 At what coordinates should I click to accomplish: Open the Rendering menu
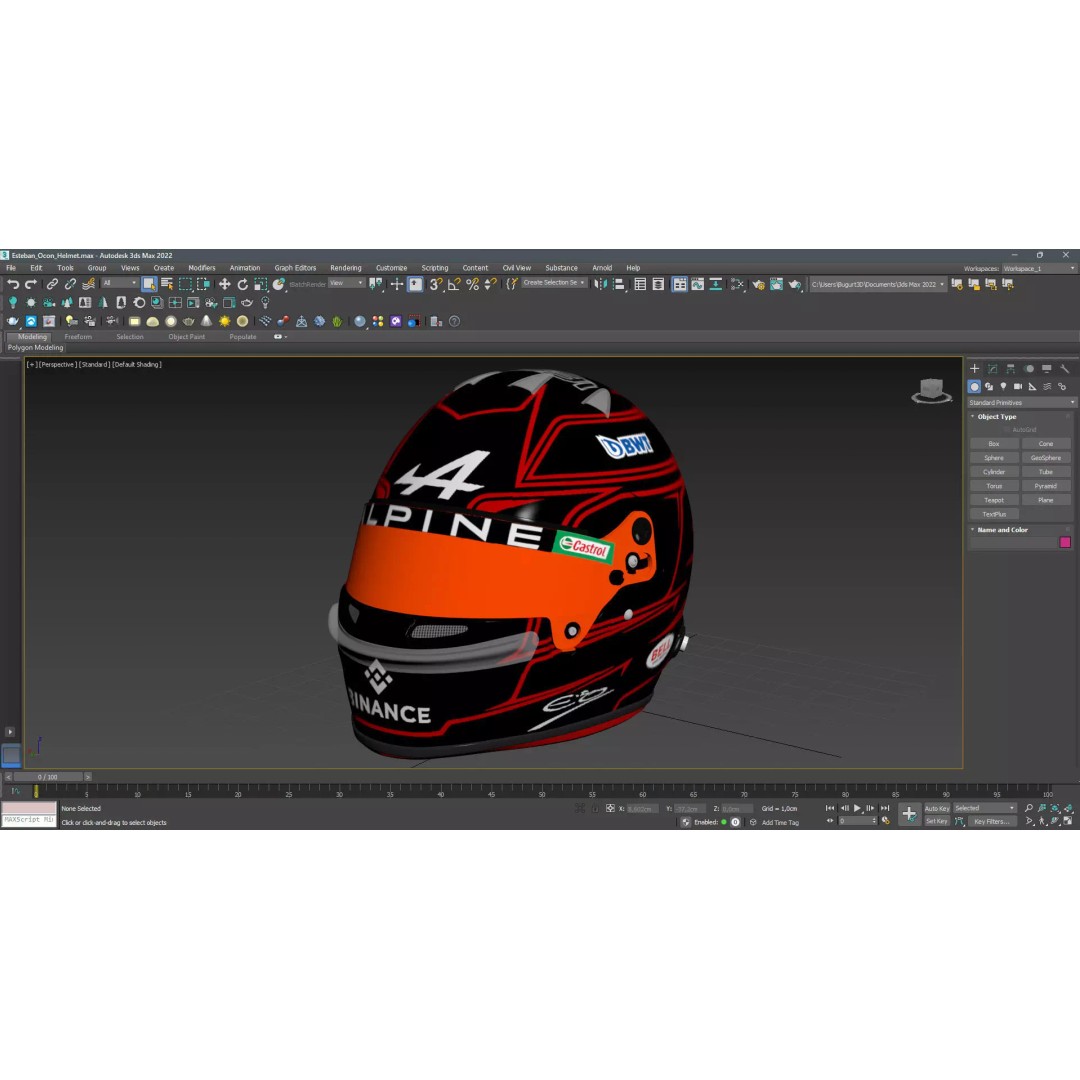click(345, 267)
